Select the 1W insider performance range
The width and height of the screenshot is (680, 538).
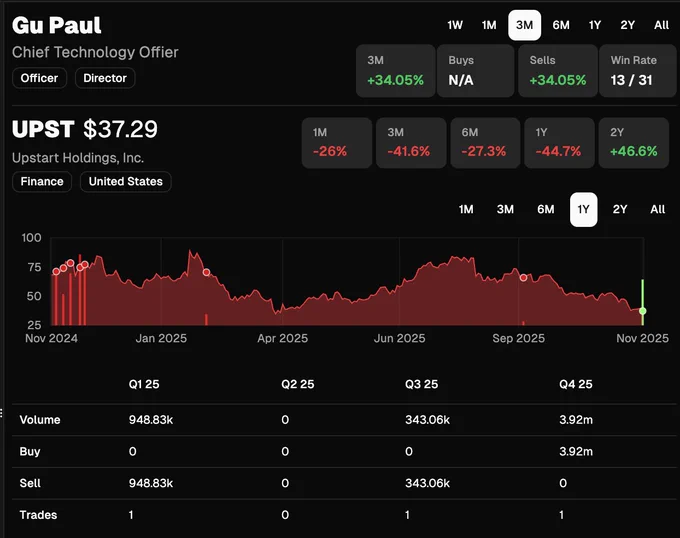click(455, 25)
